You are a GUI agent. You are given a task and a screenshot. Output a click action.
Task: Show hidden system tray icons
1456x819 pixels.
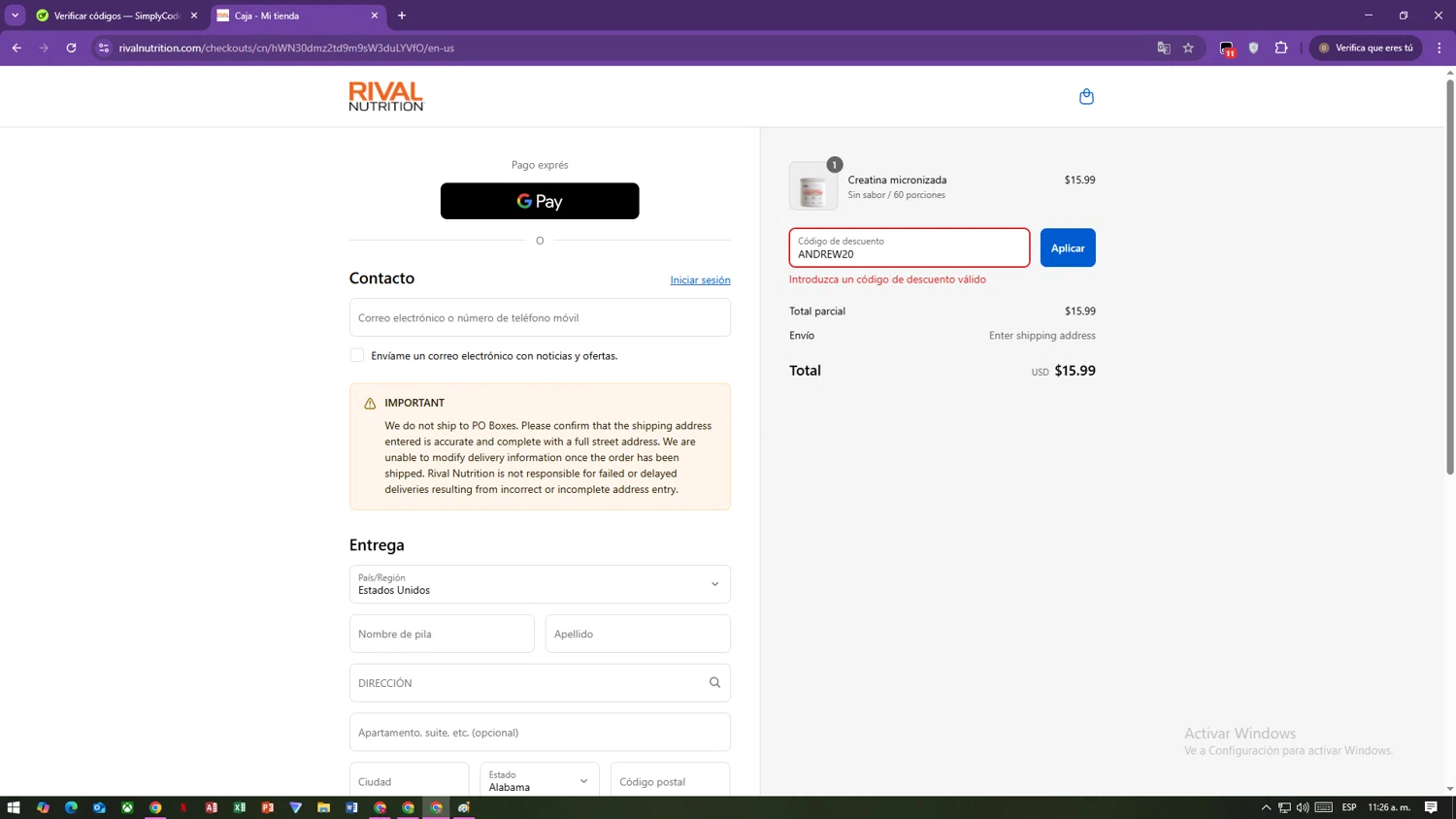pos(1266,807)
